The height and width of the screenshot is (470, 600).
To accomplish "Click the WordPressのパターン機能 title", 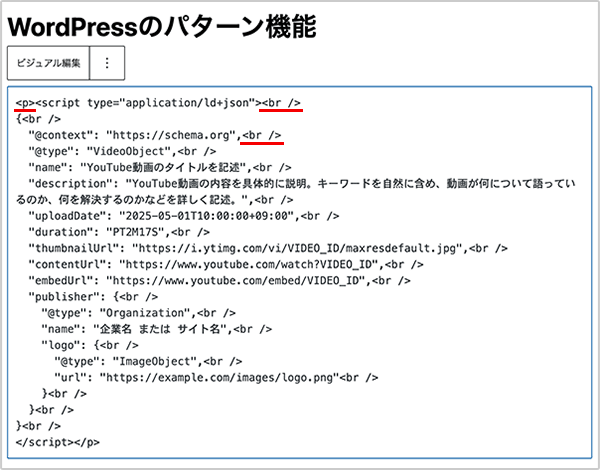I will point(161,27).
